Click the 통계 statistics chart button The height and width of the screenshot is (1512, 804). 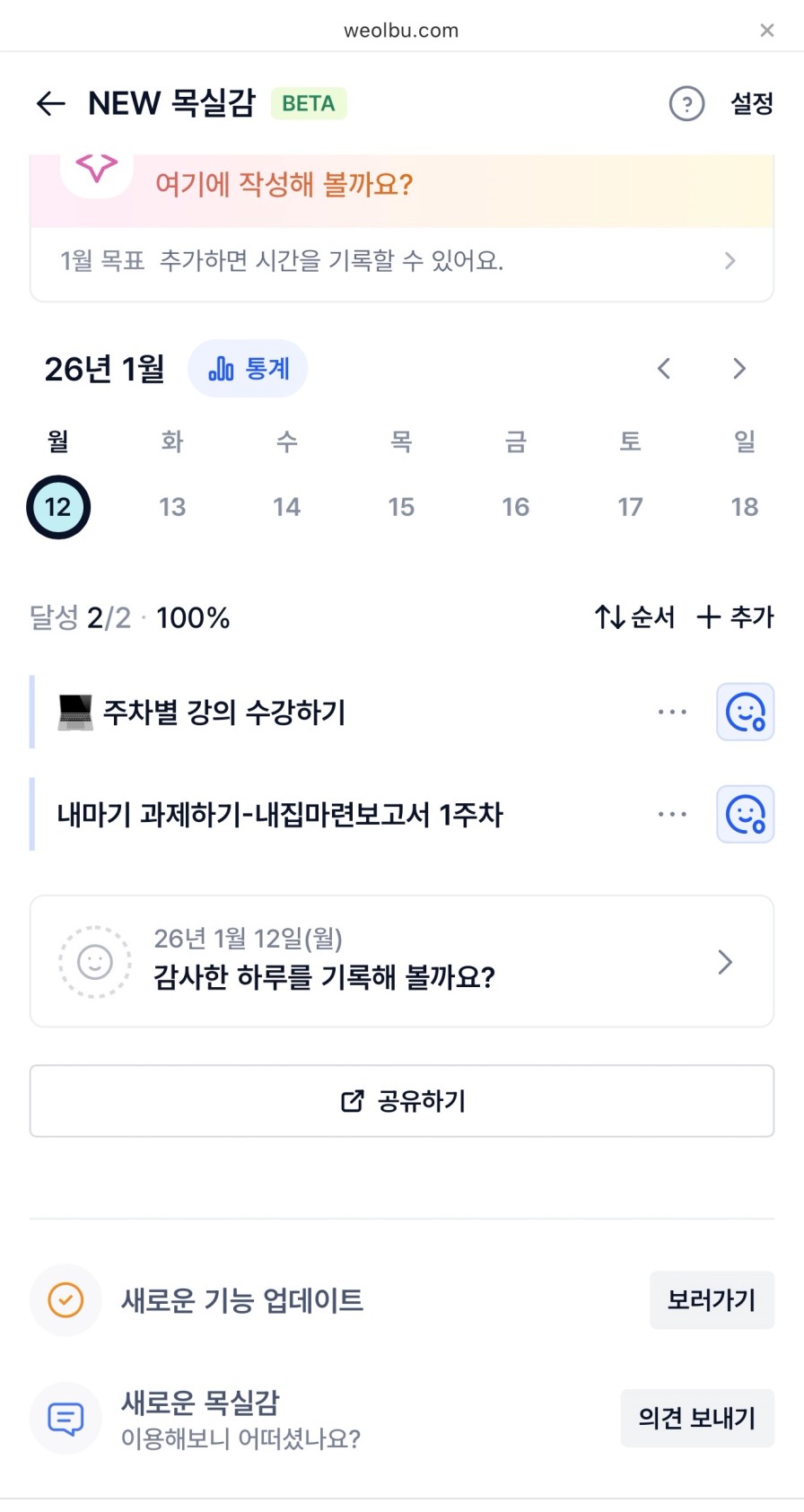(x=248, y=369)
